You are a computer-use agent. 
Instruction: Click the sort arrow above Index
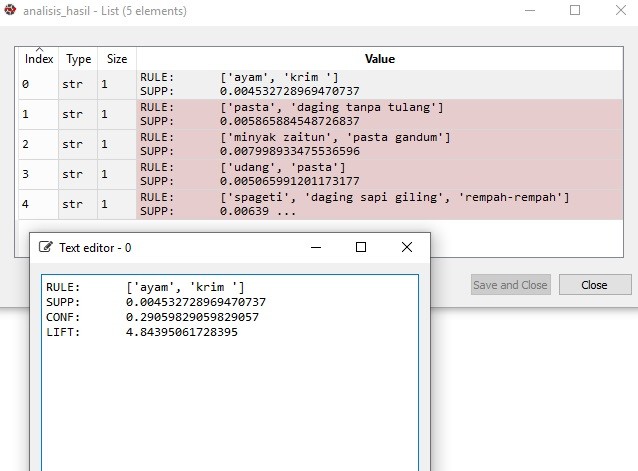click(39, 49)
